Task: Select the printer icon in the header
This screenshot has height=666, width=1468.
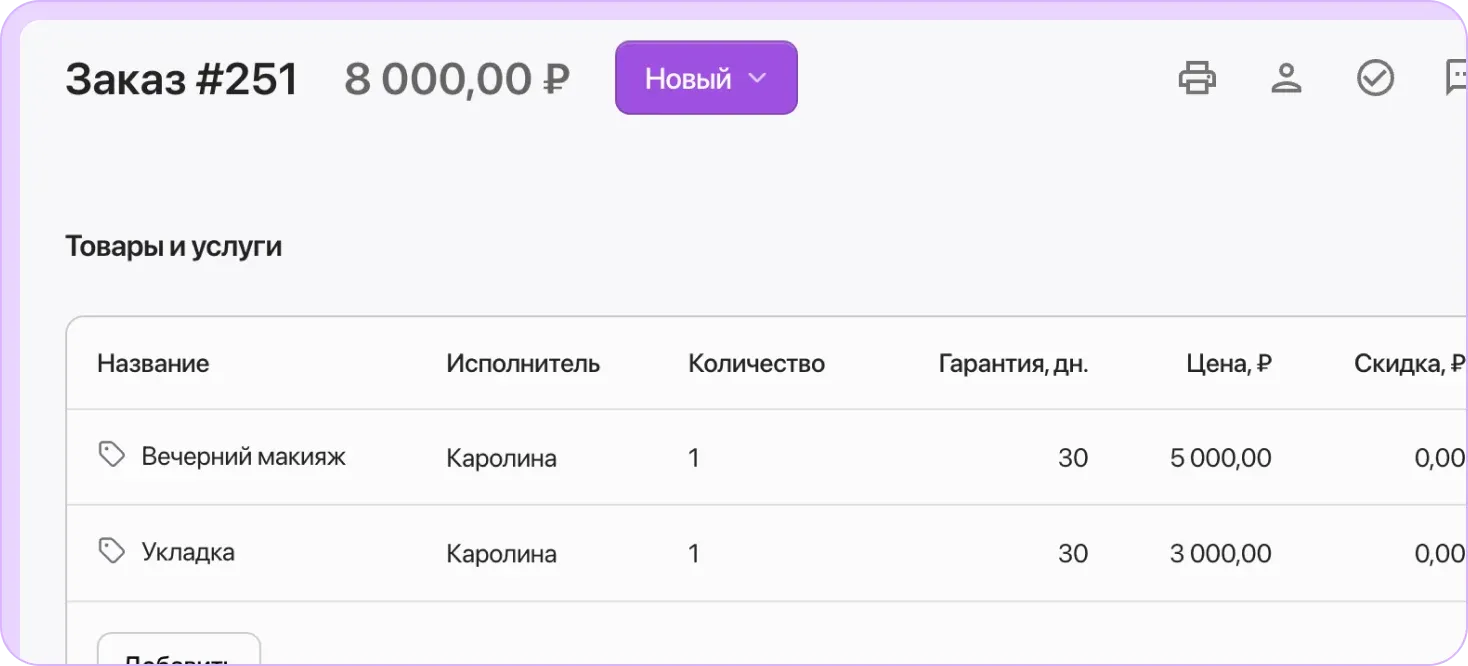Action: click(x=1197, y=77)
